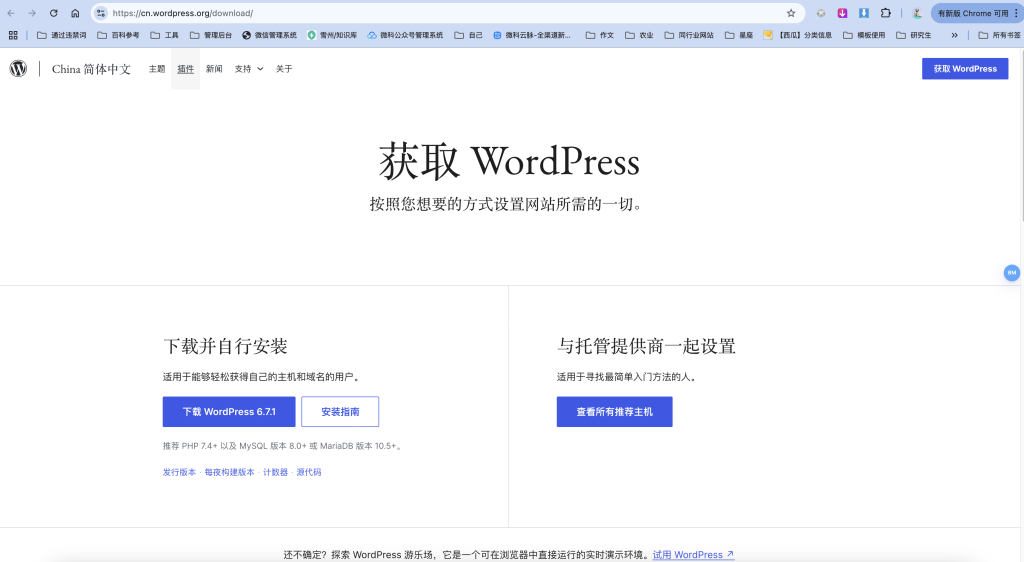This screenshot has height=562, width=1024.
Task: Open the 自己 bookmark folder
Action: [468, 35]
